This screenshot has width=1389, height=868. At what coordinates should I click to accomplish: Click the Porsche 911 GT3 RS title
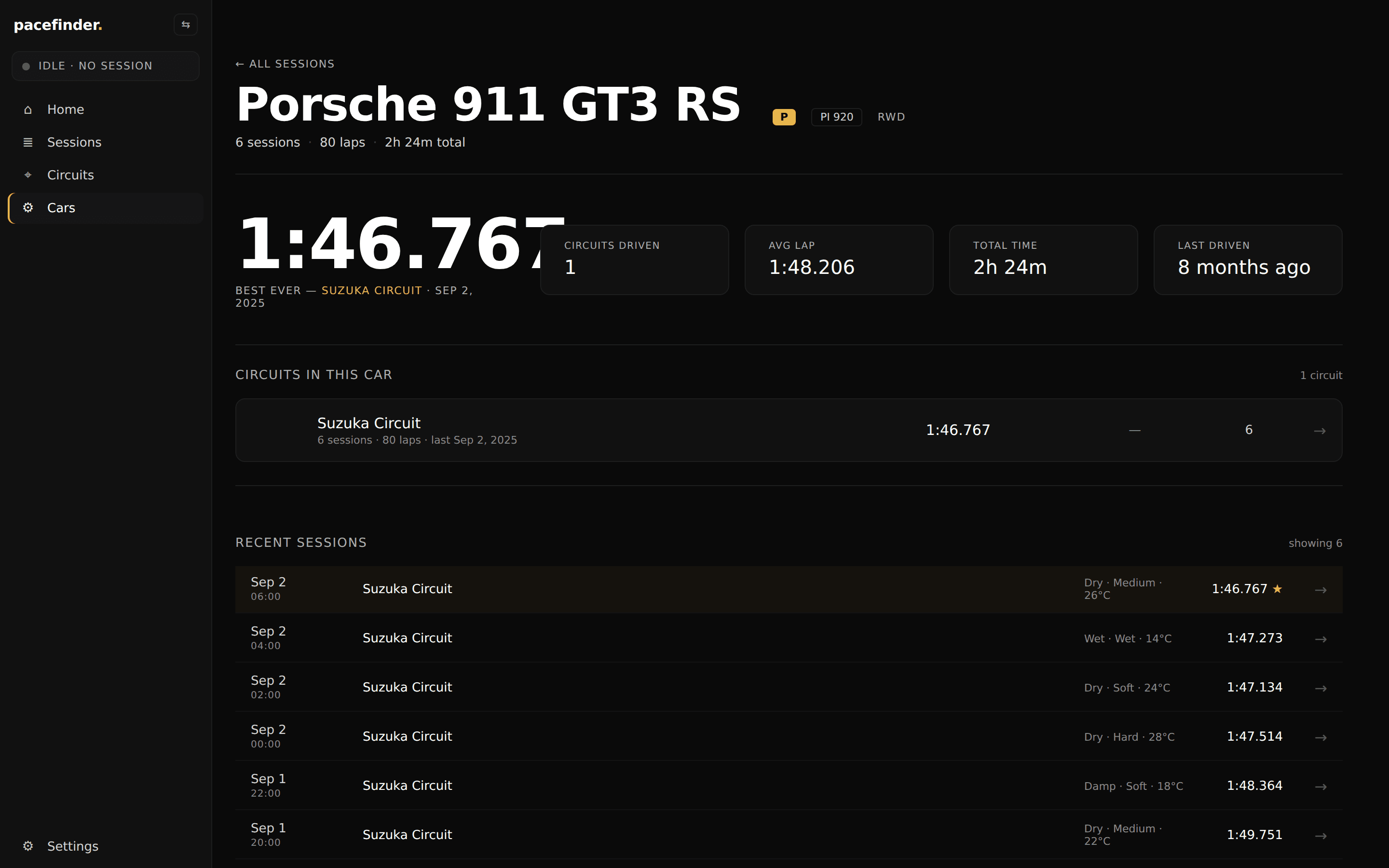click(x=489, y=104)
